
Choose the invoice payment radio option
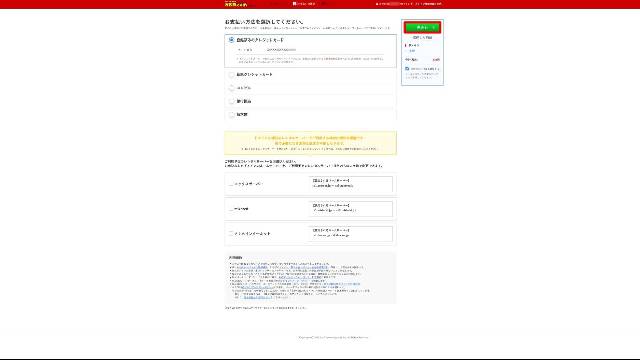231,115
